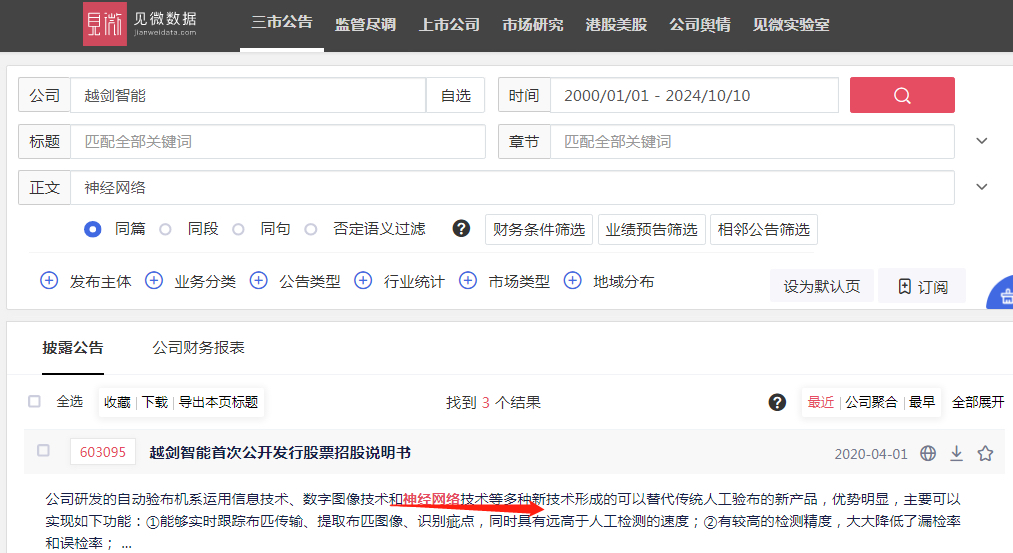The height and width of the screenshot is (553, 1013).
Task: Open the 市场研究 nav tab
Action: click(x=532, y=25)
